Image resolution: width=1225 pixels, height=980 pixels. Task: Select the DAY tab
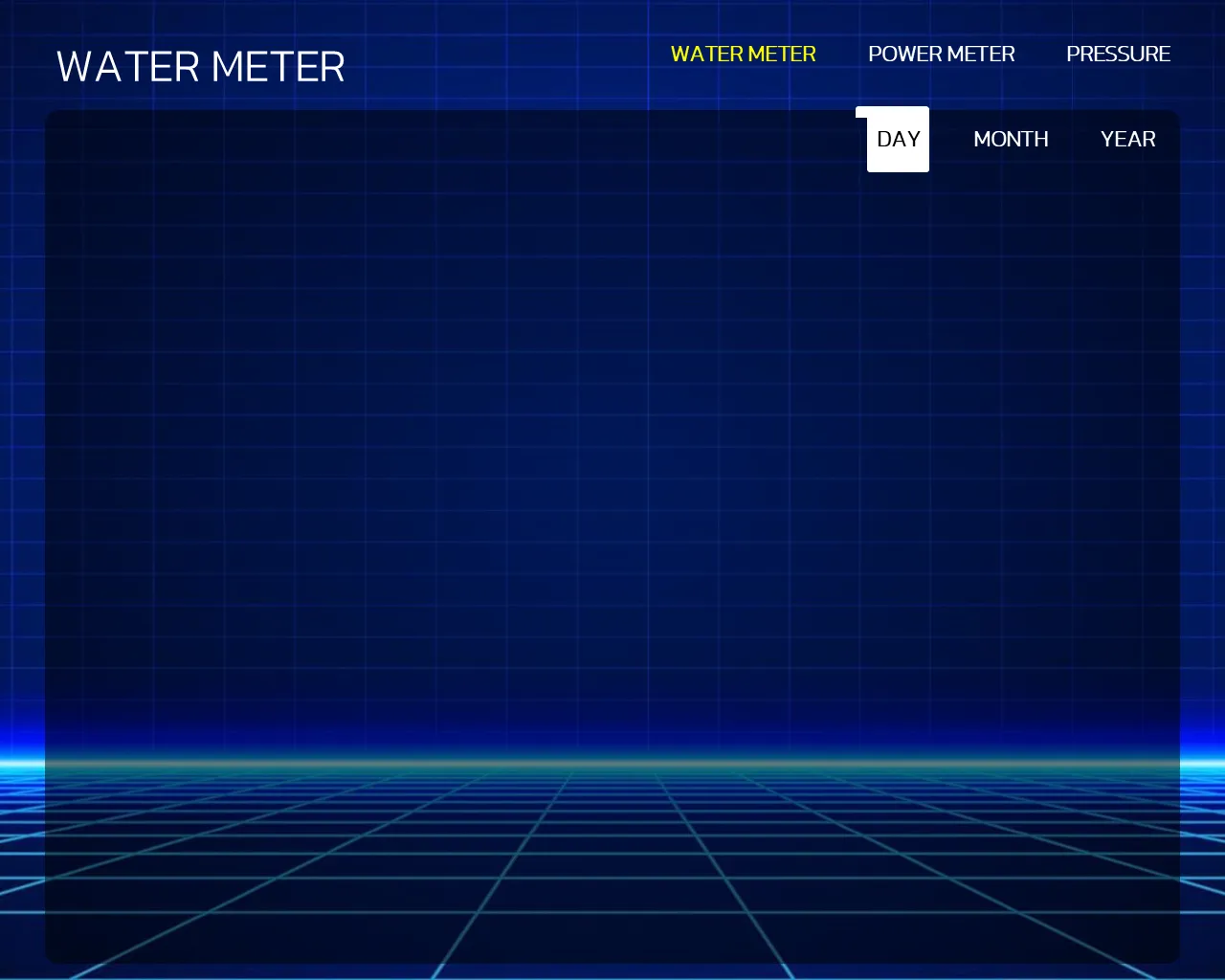tap(898, 140)
